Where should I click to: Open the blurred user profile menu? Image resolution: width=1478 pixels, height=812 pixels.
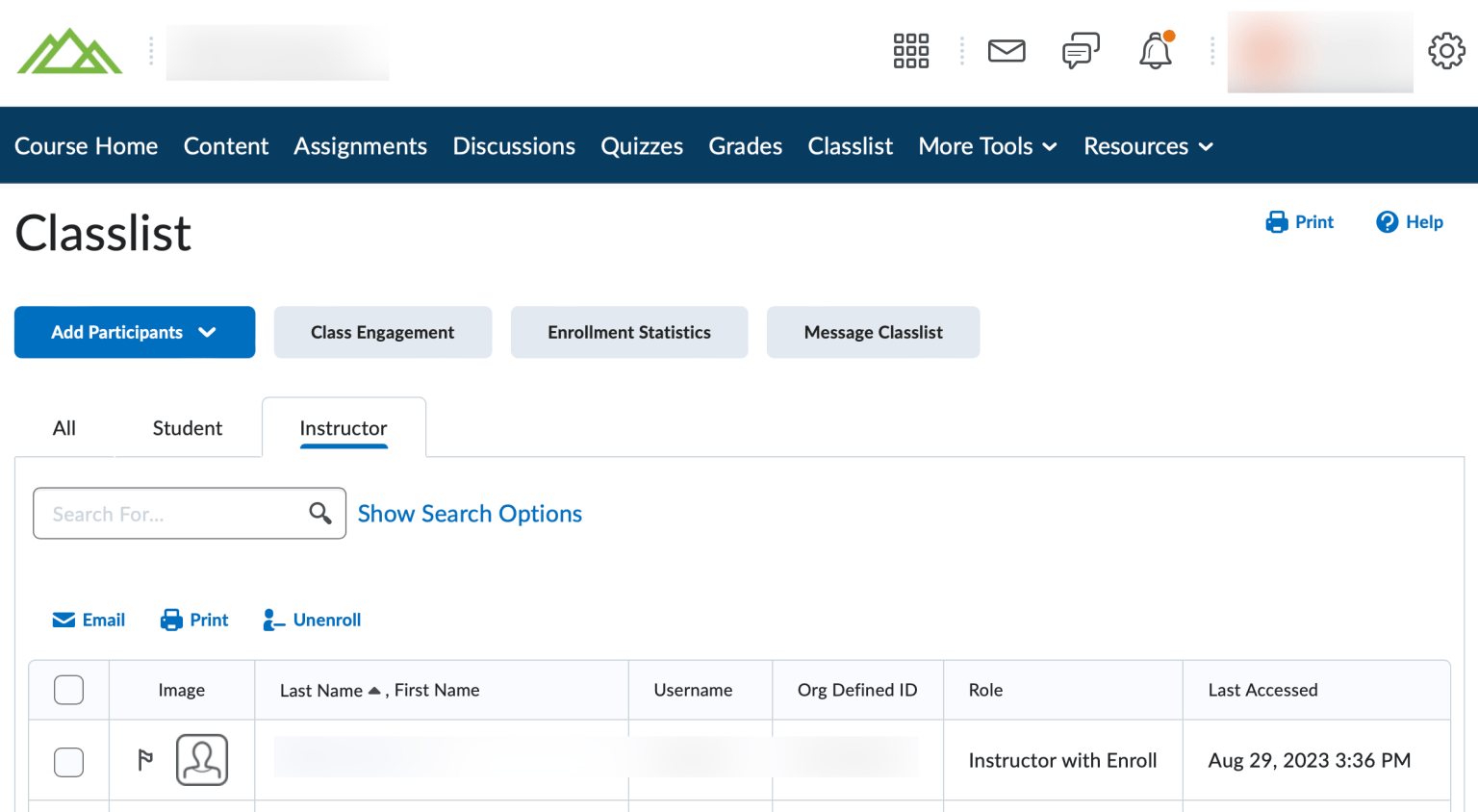1320,52
